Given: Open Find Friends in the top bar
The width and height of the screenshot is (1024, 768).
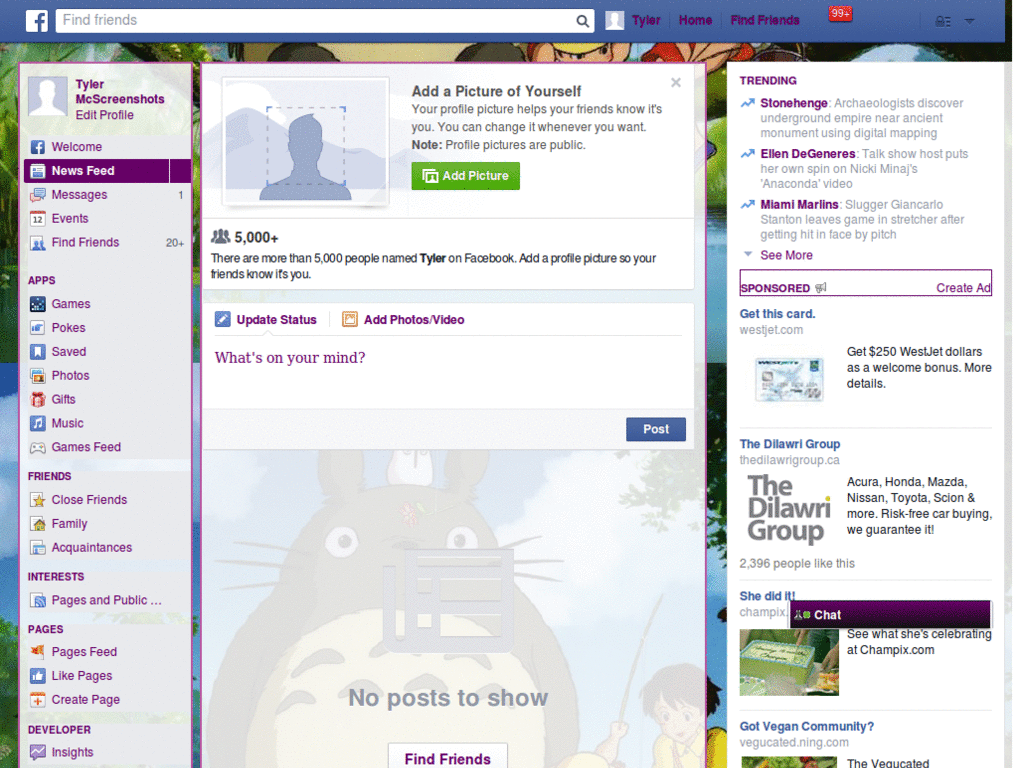Looking at the screenshot, I should click(x=765, y=20).
